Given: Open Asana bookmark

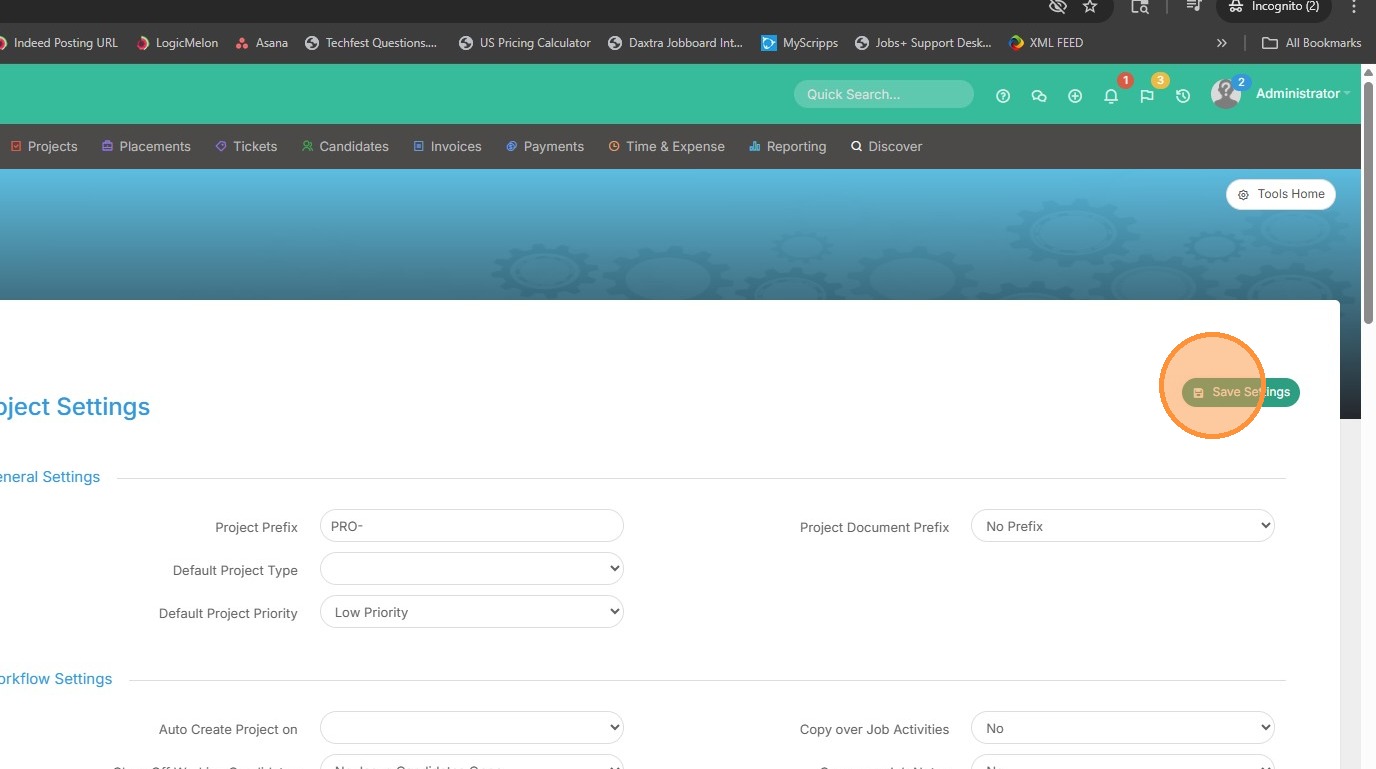Looking at the screenshot, I should 261,43.
